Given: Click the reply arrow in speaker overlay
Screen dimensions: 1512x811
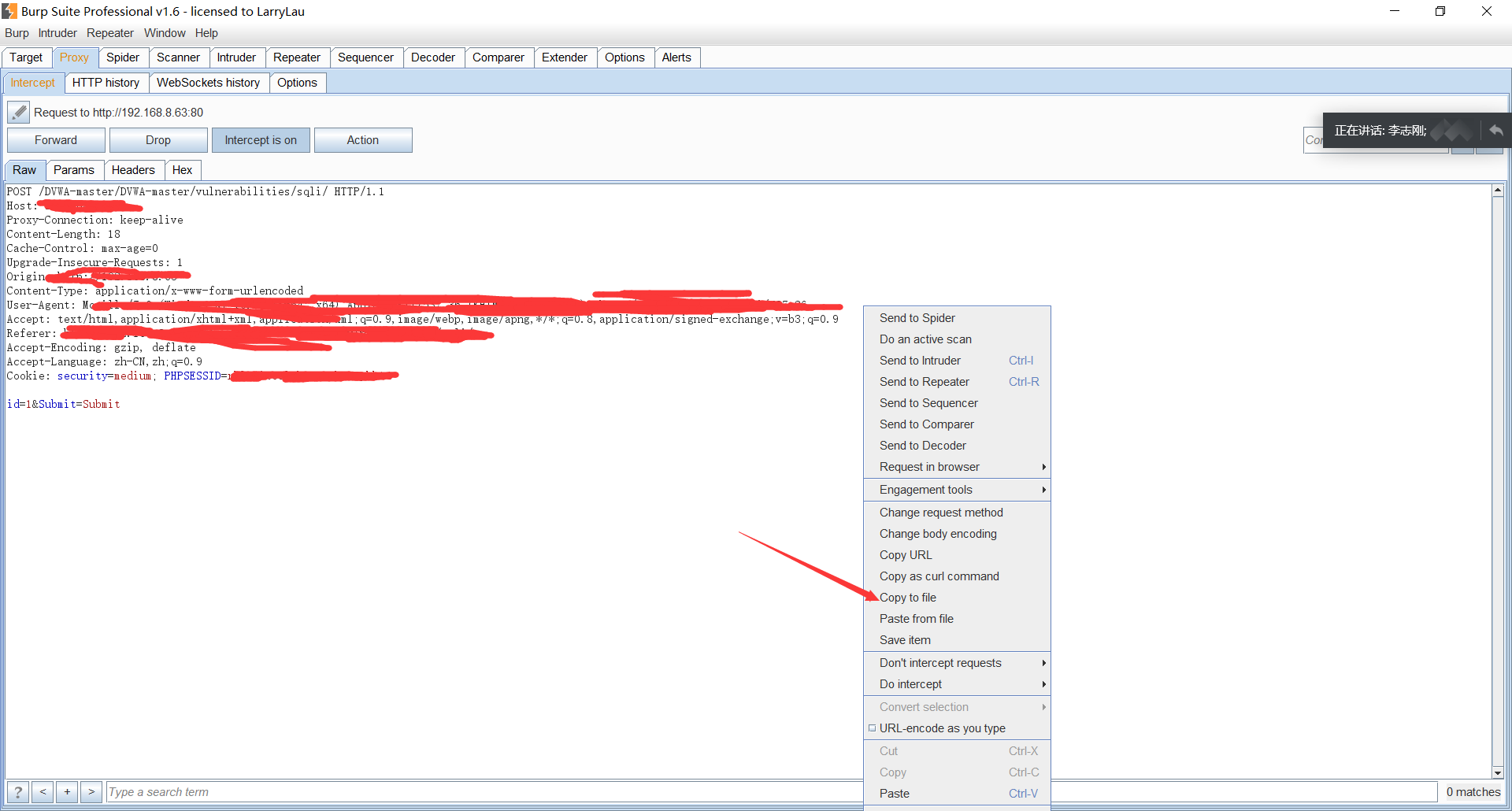Looking at the screenshot, I should [1496, 131].
